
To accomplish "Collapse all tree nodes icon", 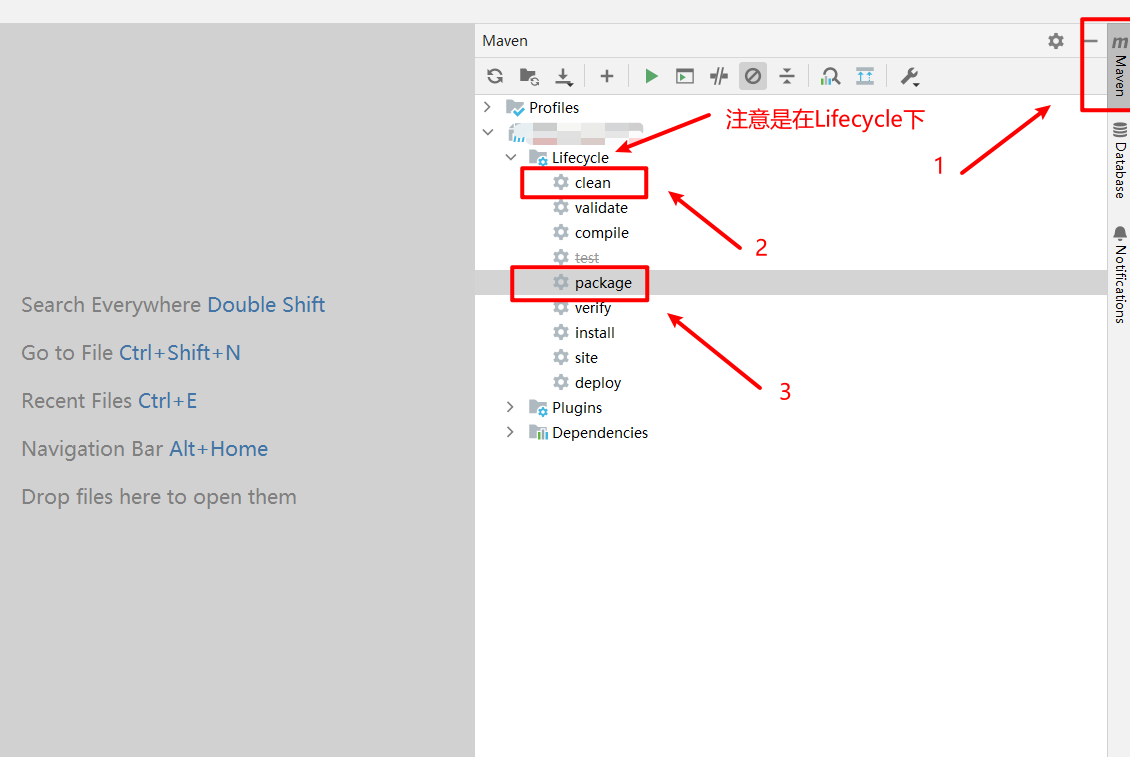I will click(x=787, y=76).
